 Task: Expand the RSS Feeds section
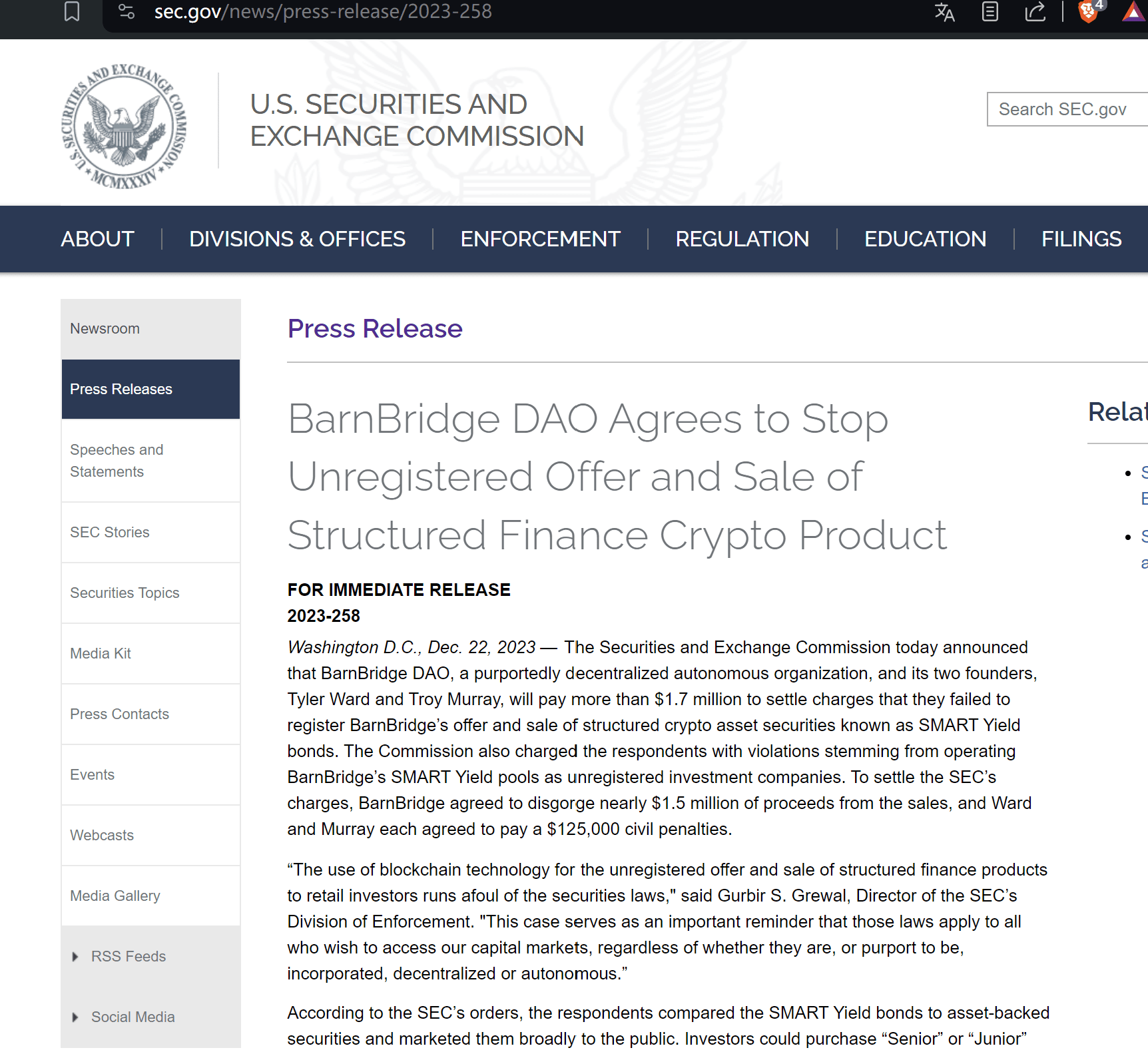[x=128, y=956]
